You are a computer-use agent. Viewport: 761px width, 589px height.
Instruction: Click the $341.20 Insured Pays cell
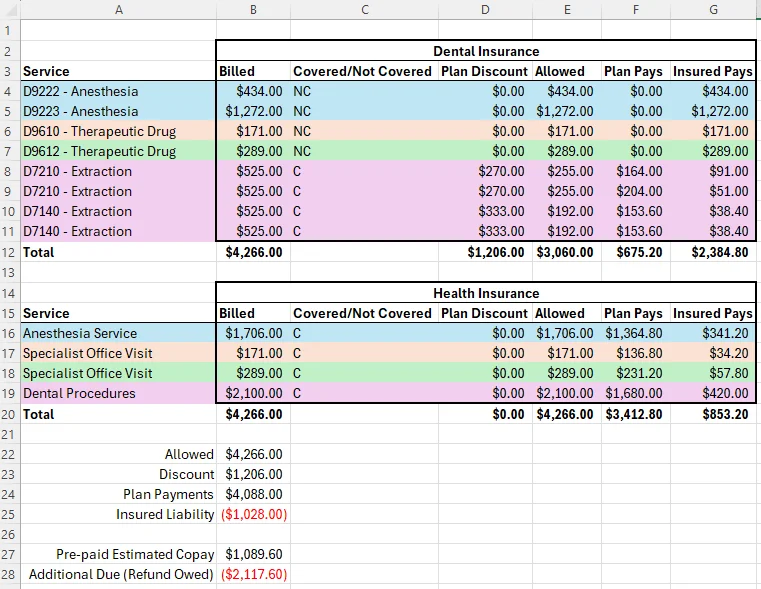coord(713,333)
